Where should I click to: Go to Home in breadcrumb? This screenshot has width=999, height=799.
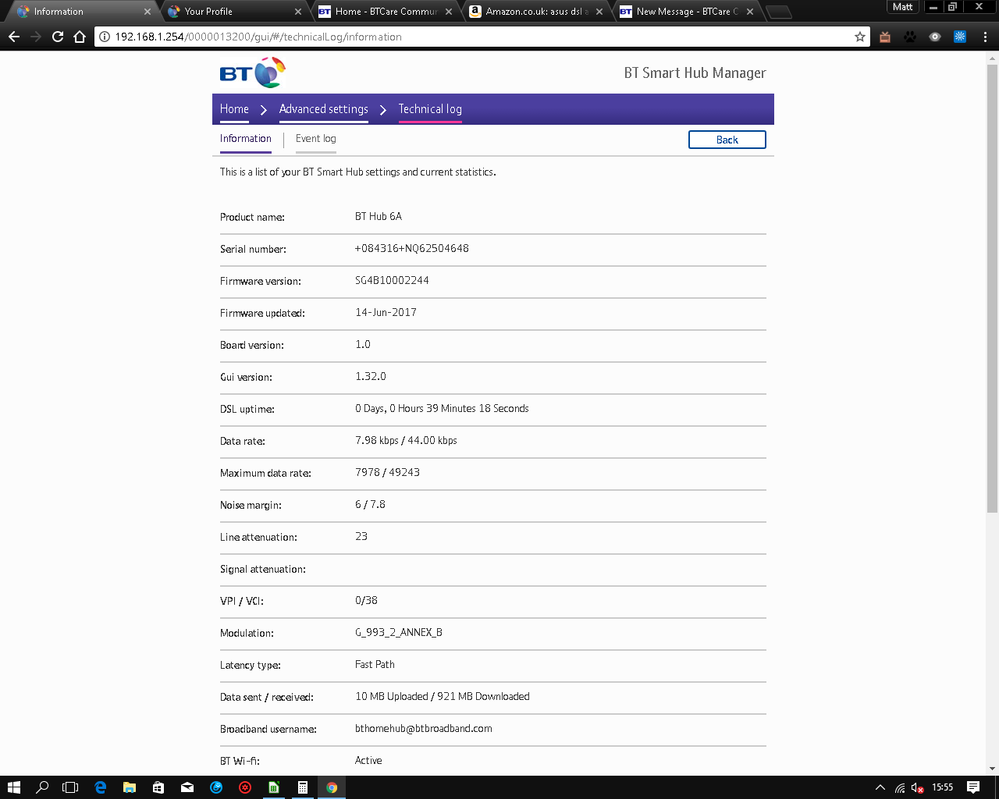(234, 109)
